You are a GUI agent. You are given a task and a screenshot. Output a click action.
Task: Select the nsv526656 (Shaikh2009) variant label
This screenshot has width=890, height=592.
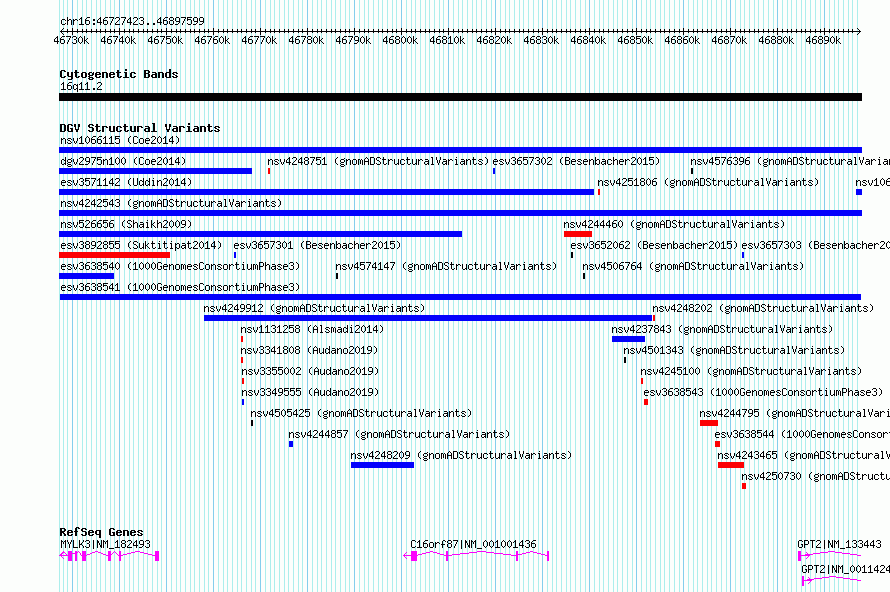[126, 224]
